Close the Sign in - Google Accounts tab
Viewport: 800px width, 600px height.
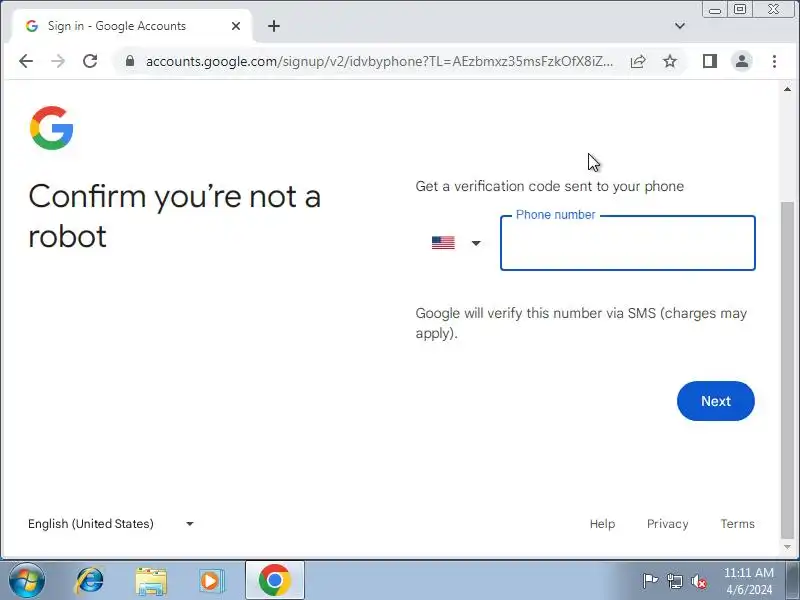(236, 26)
